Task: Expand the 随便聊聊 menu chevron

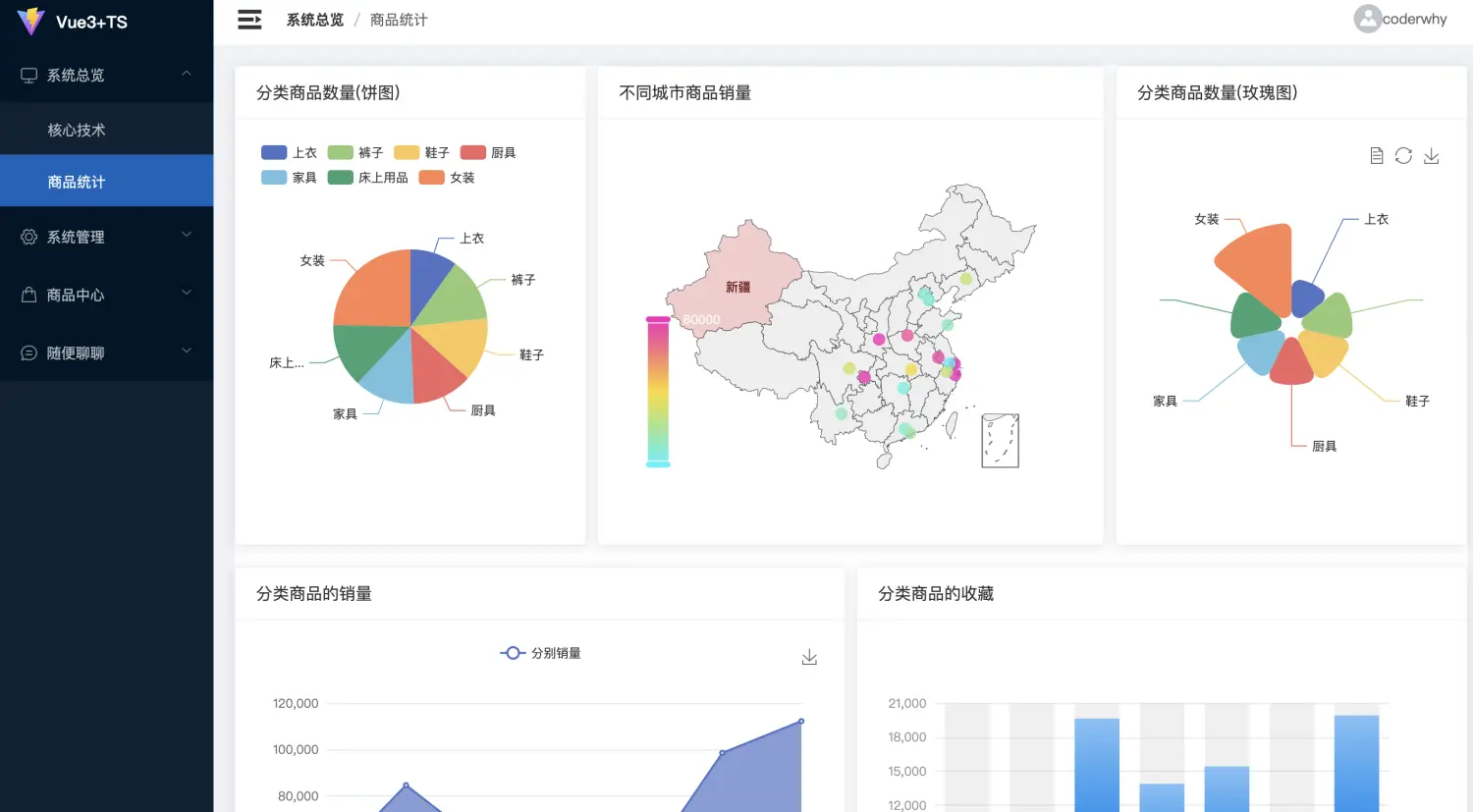Action: [187, 352]
